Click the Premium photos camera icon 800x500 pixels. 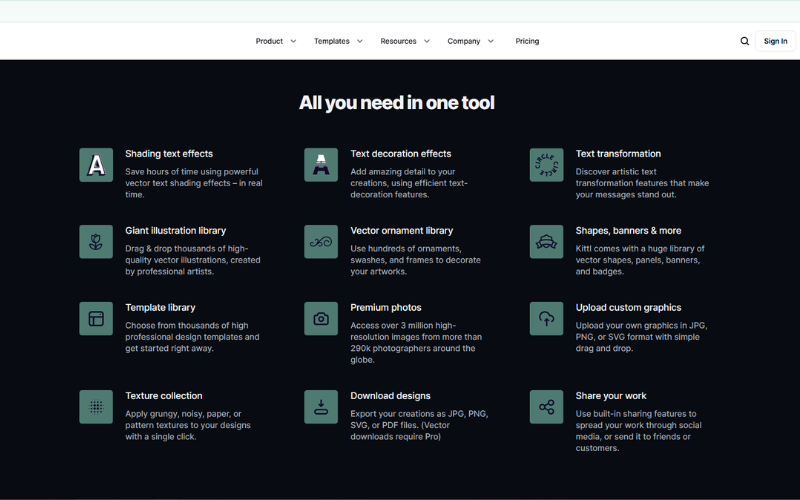click(321, 318)
